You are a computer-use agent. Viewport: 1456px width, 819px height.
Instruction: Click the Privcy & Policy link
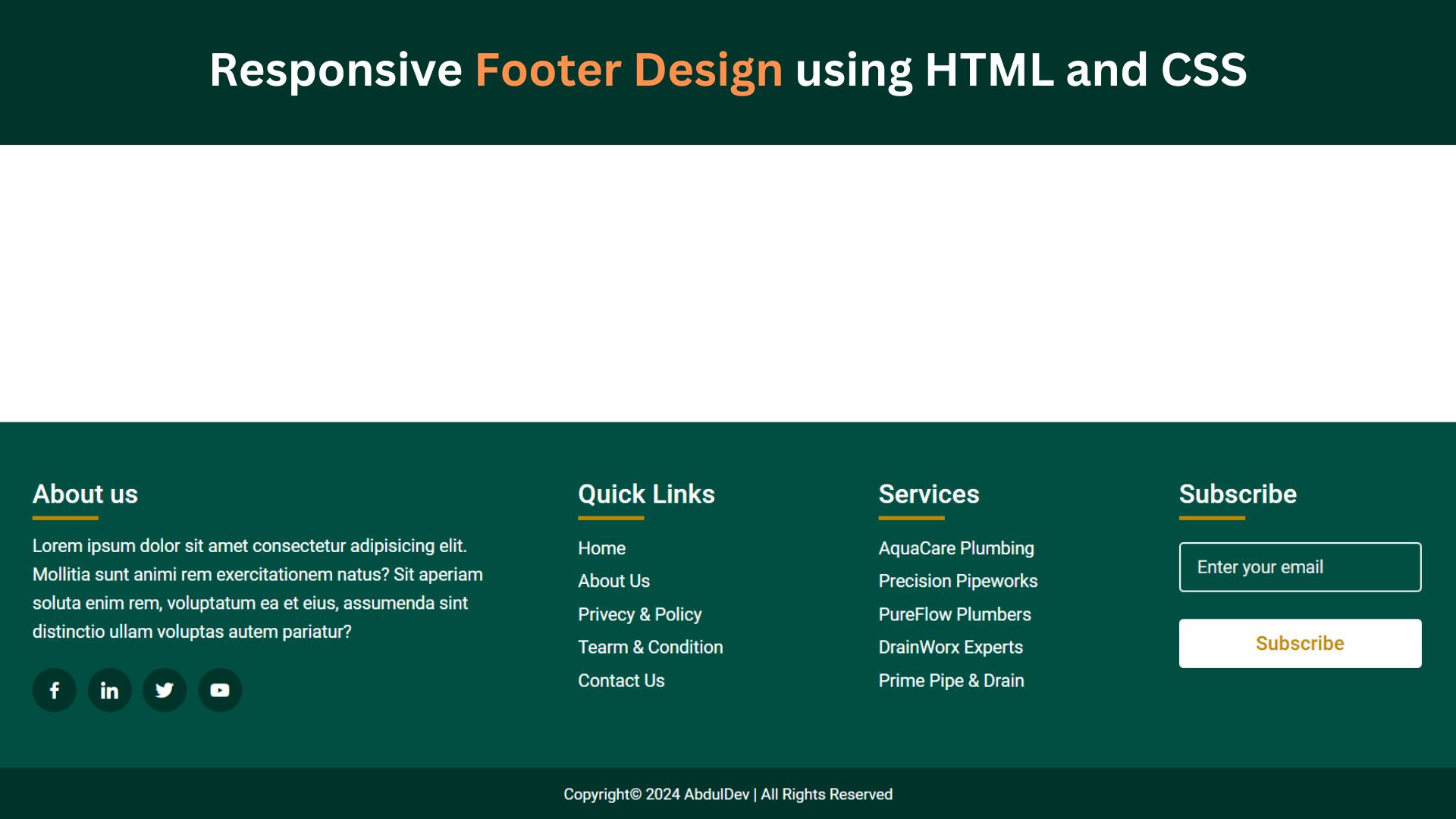point(639,614)
